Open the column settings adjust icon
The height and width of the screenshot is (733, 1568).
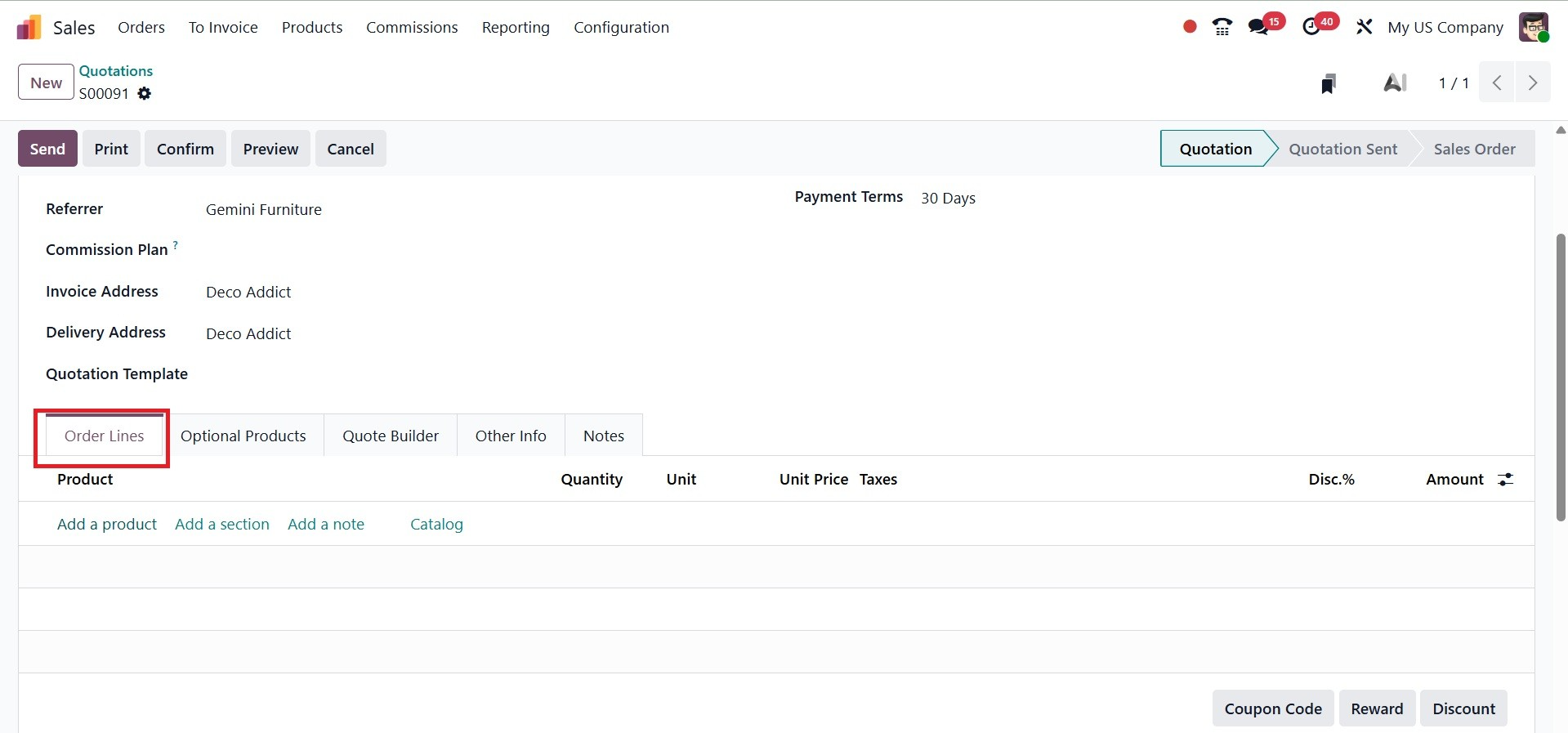[x=1505, y=480]
